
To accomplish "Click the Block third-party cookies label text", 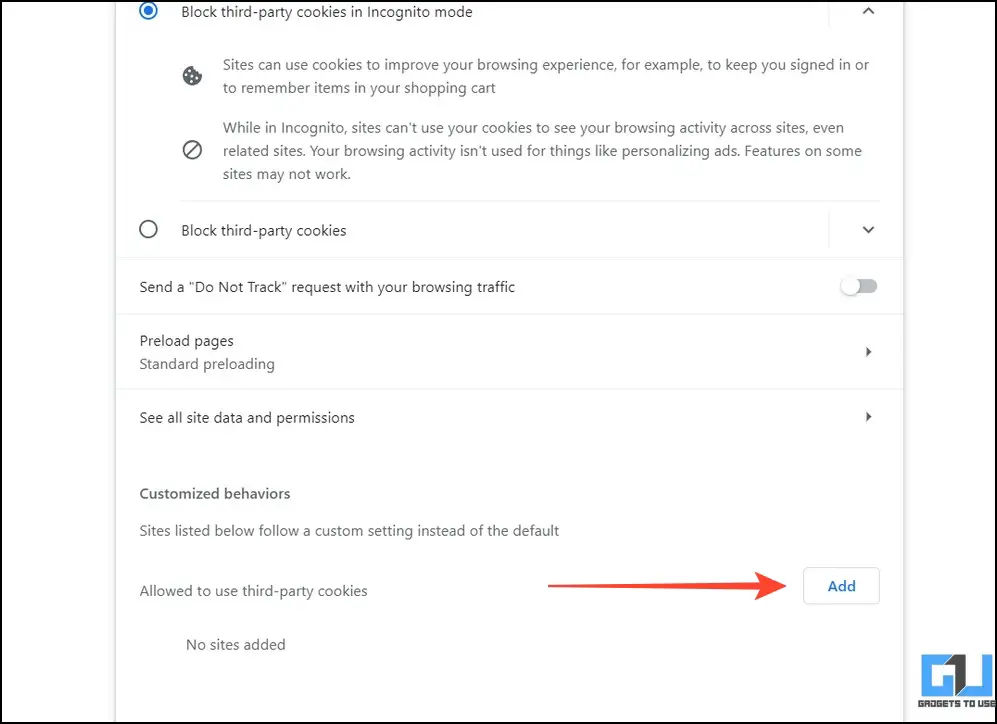I will click(264, 230).
